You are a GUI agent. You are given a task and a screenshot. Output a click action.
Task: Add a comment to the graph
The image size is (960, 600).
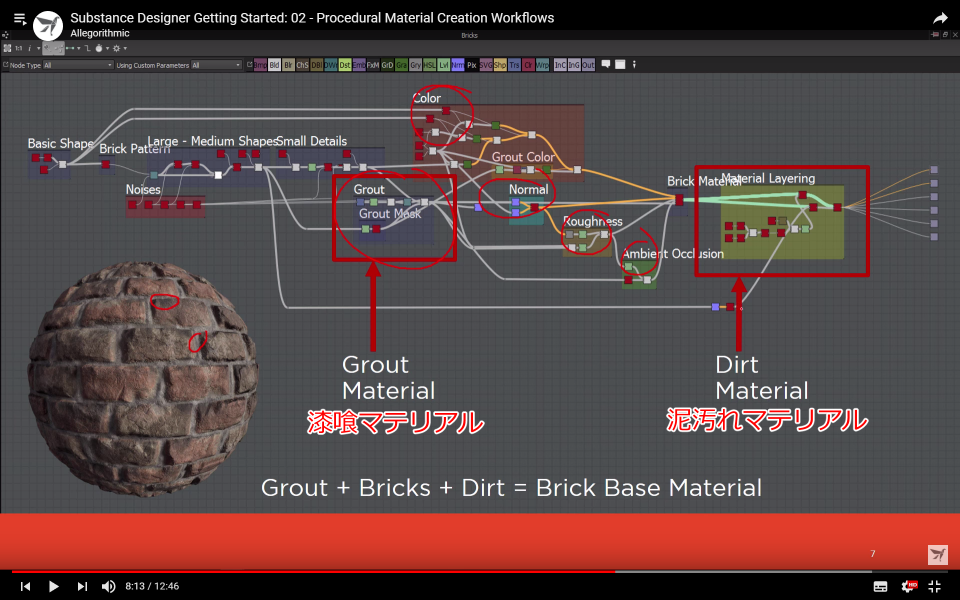606,64
